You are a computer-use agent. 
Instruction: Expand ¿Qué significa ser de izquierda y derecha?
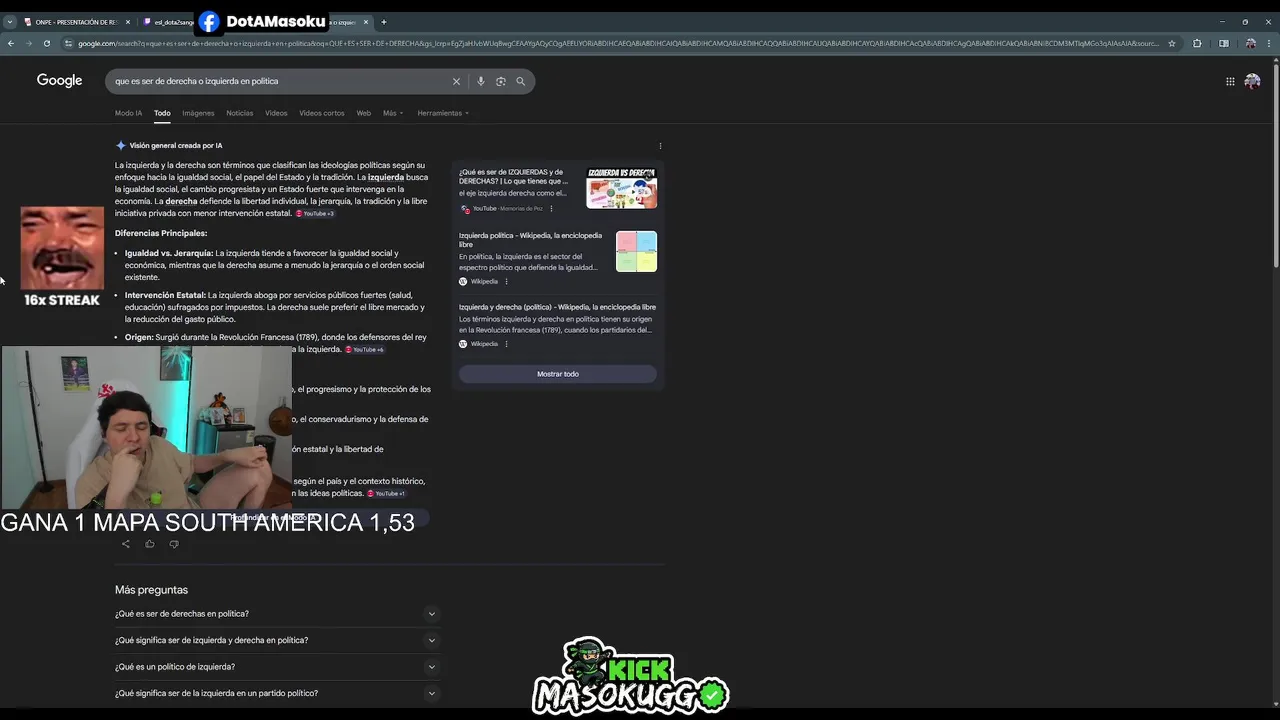(x=277, y=640)
